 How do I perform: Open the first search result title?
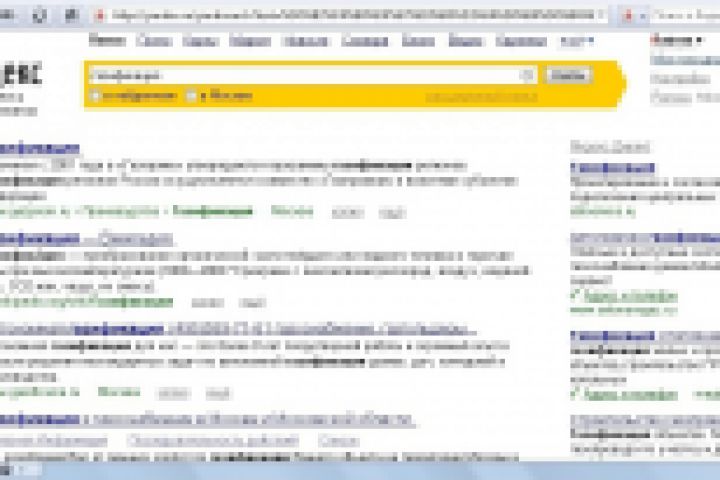(39, 149)
